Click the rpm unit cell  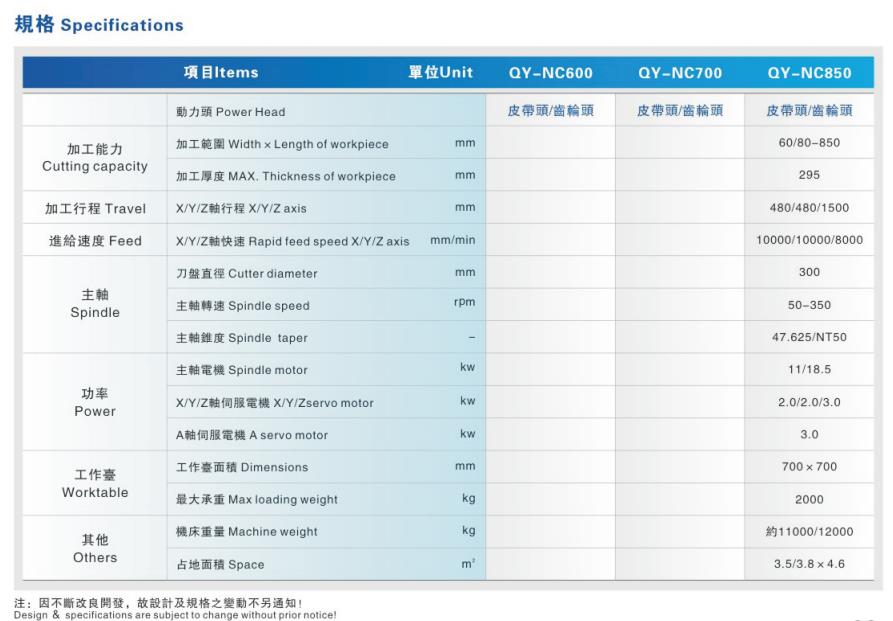pos(465,304)
